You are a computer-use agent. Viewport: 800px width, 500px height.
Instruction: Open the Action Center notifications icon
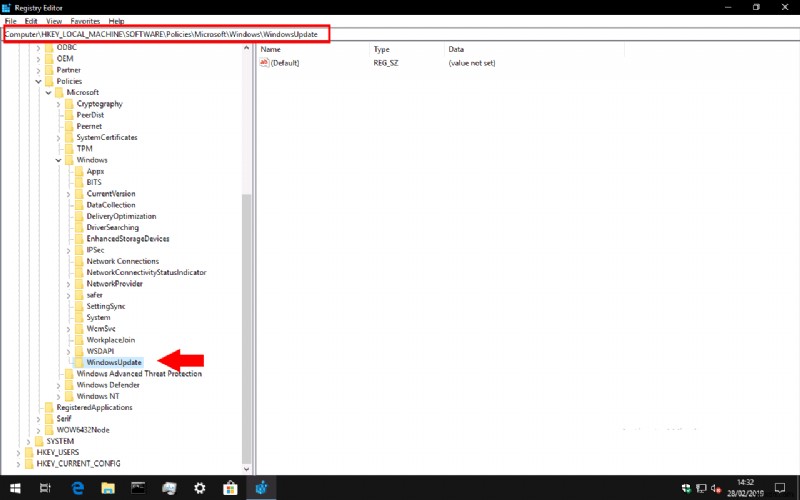tap(780, 488)
